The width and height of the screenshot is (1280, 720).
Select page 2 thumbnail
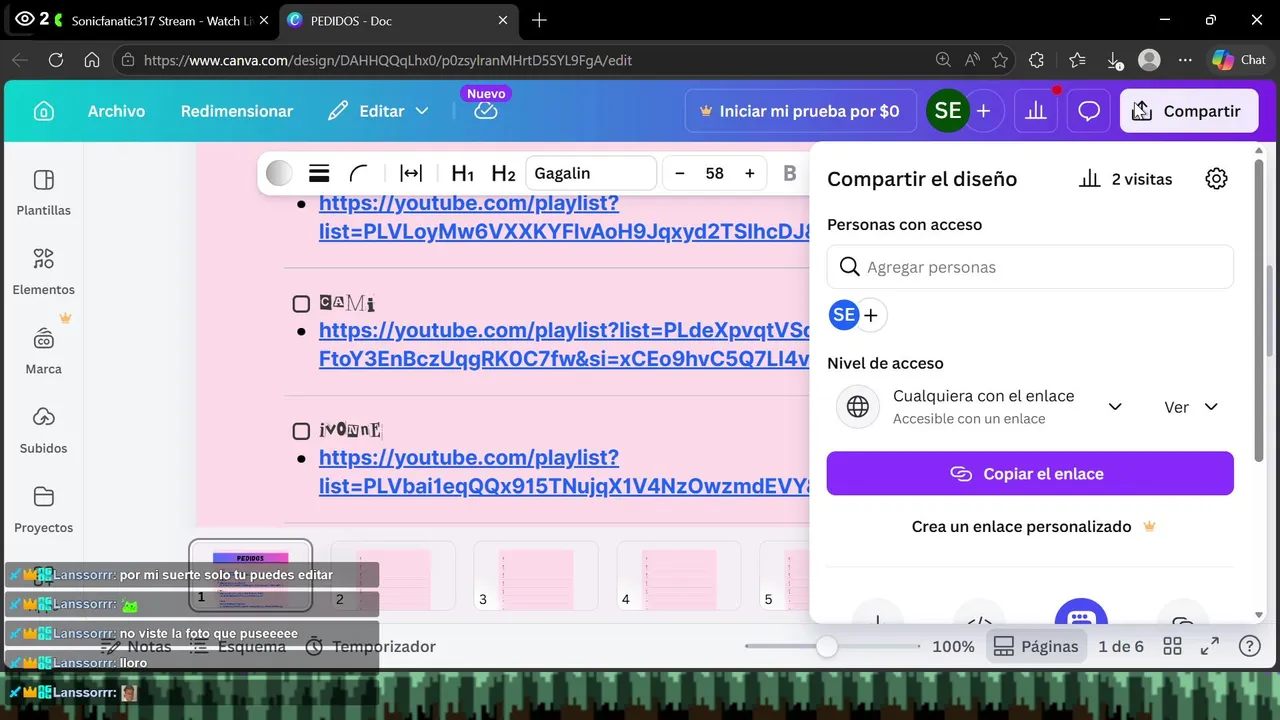pyautogui.click(x=393, y=575)
